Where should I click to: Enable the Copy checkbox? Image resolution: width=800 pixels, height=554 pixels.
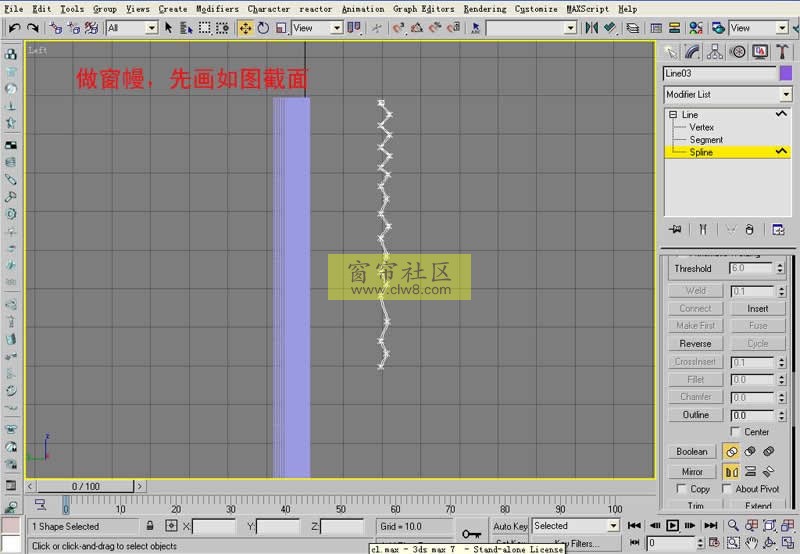681,489
